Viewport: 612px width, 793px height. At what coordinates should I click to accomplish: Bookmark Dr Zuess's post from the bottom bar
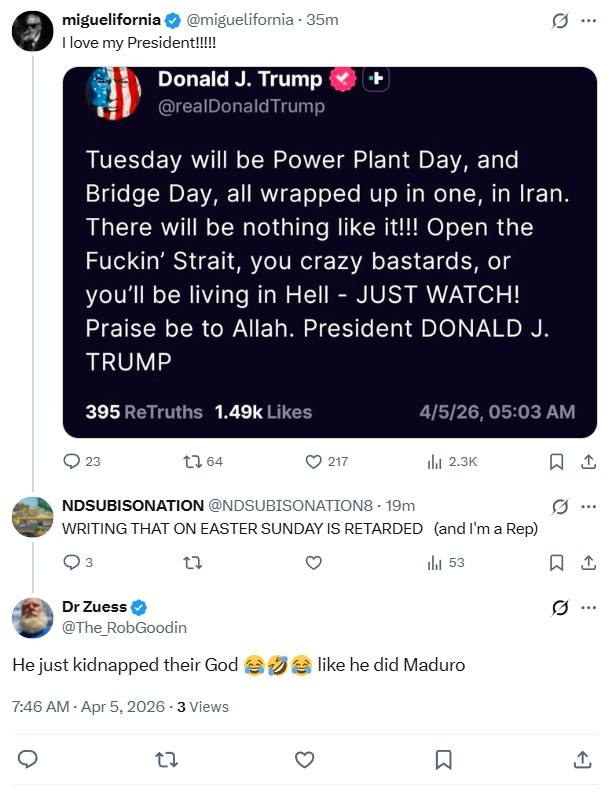coord(444,760)
